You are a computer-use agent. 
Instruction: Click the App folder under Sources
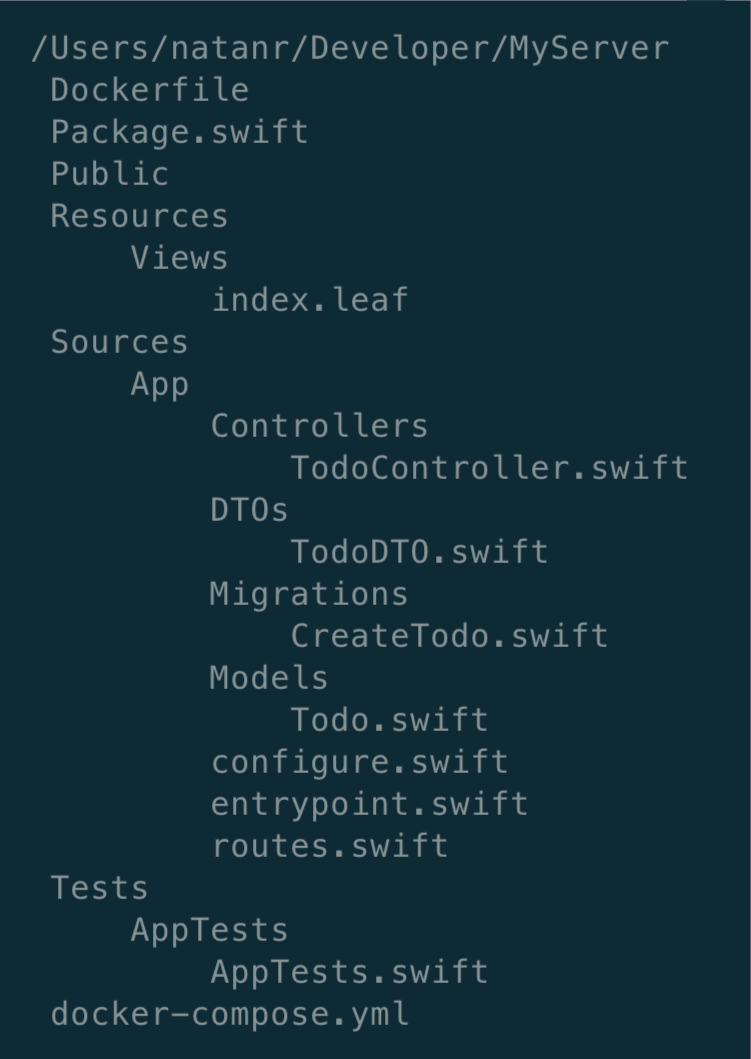coord(159,384)
